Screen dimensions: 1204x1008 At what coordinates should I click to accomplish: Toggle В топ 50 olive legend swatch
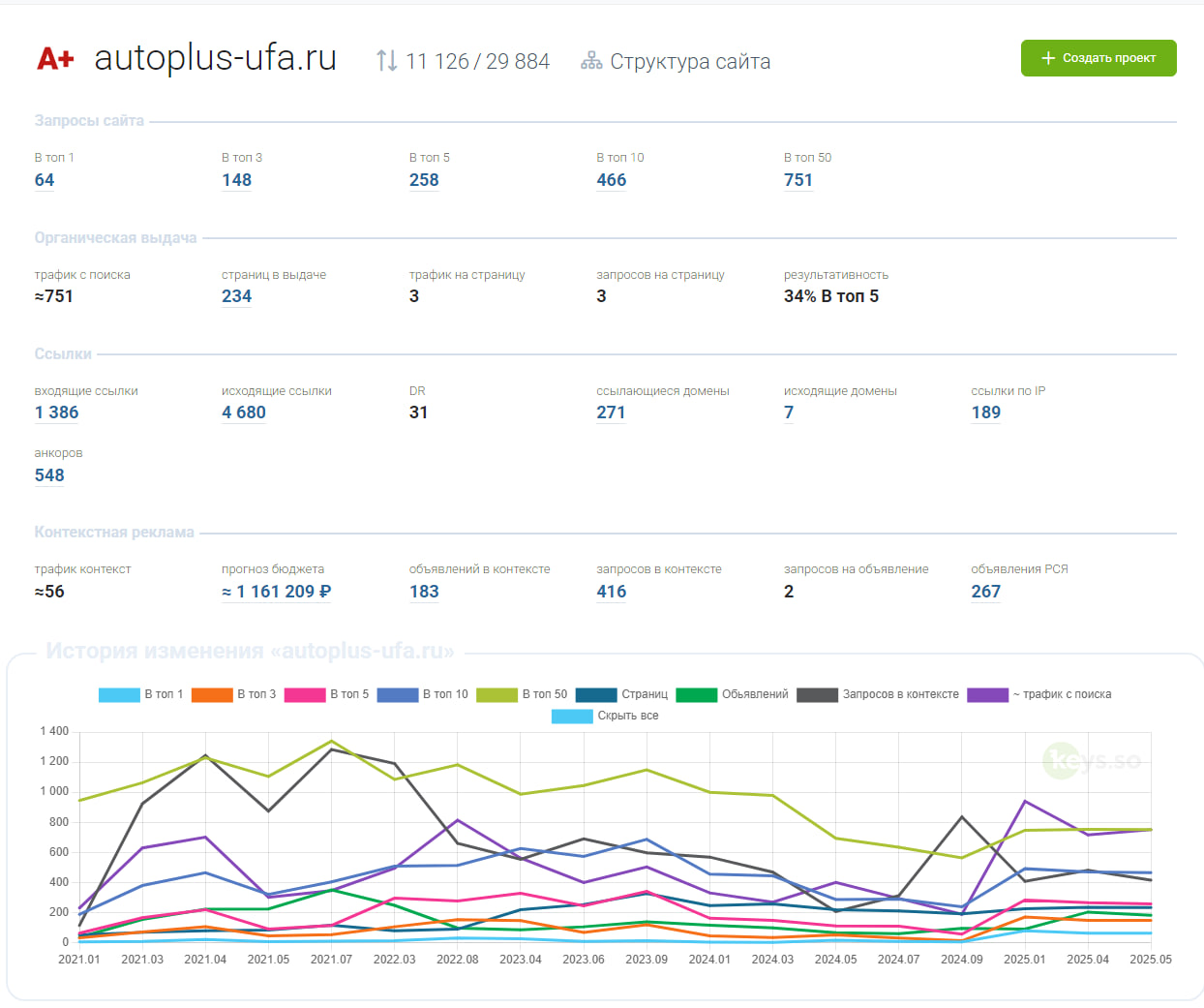(x=497, y=694)
